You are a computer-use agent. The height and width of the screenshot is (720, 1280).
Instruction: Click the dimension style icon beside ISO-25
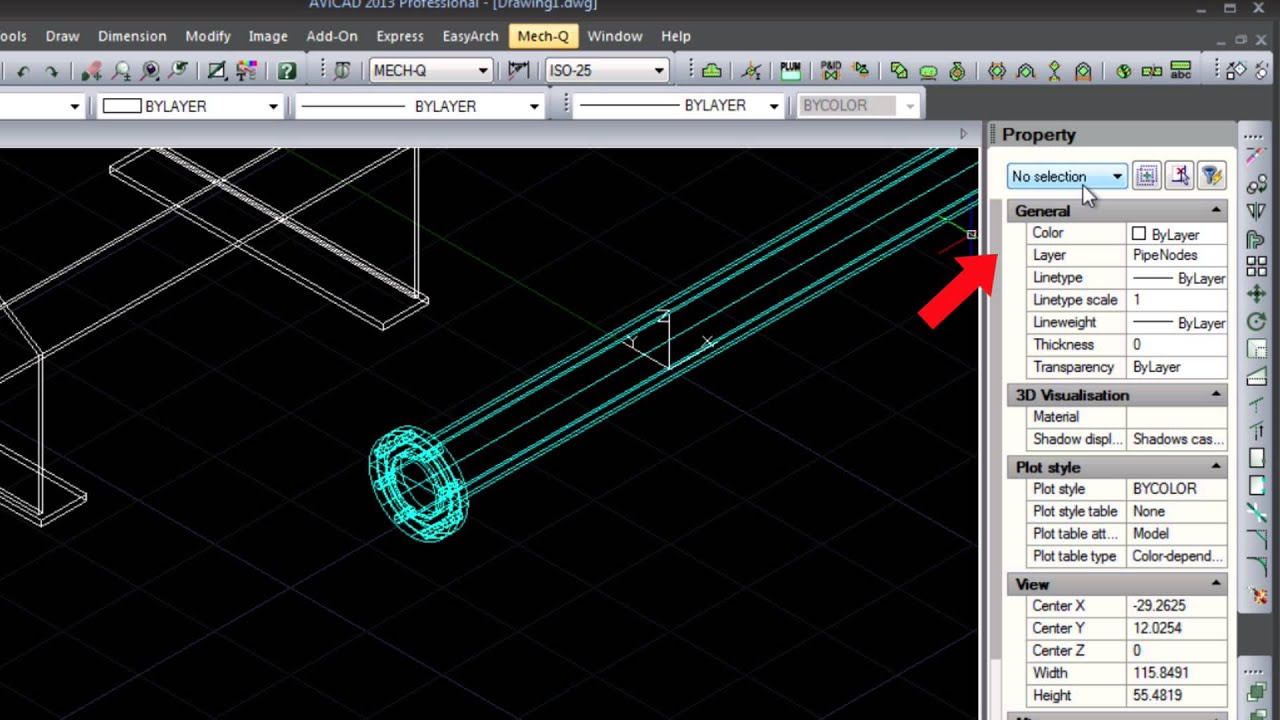coord(518,71)
